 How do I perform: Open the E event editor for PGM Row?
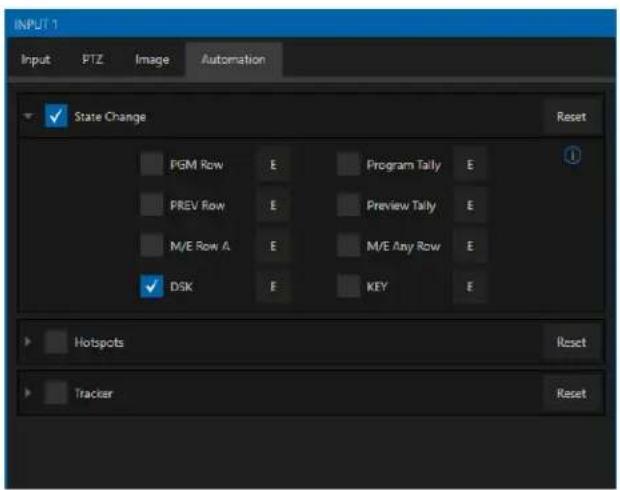(x=273, y=165)
